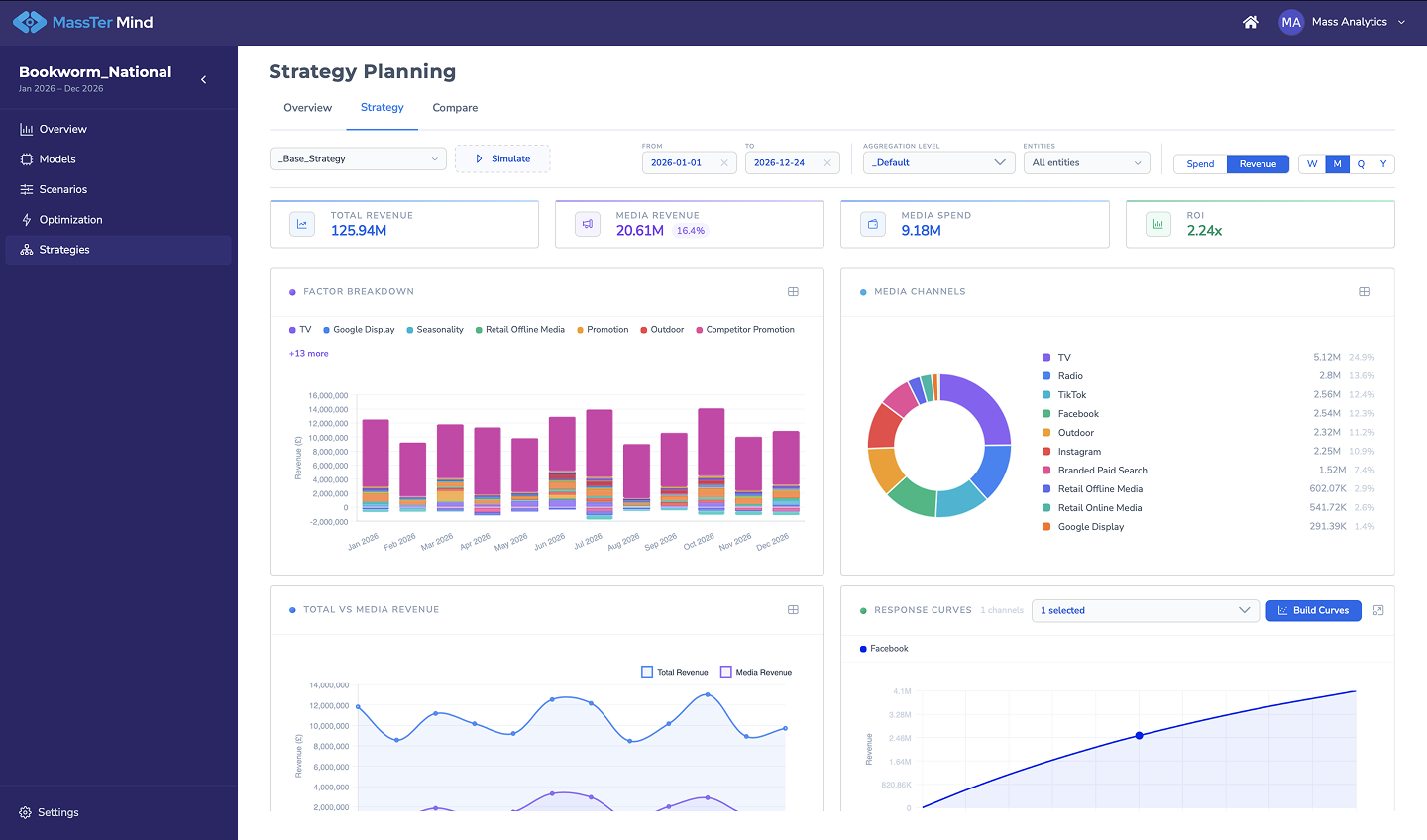Go to Optimization in sidebar
1427x840 pixels.
(x=119, y=220)
